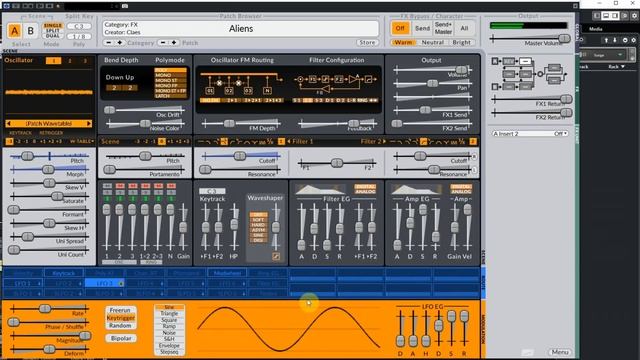This screenshot has height=360, width=640.
Task: Select highlighted insert slot in FX routing
Action: tap(525, 61)
